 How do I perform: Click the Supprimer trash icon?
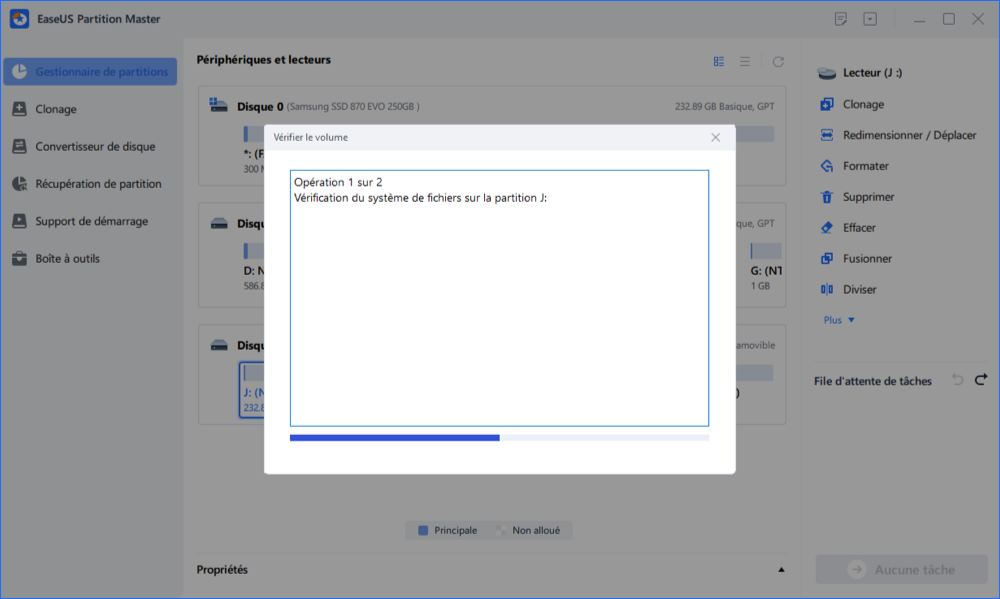click(827, 197)
